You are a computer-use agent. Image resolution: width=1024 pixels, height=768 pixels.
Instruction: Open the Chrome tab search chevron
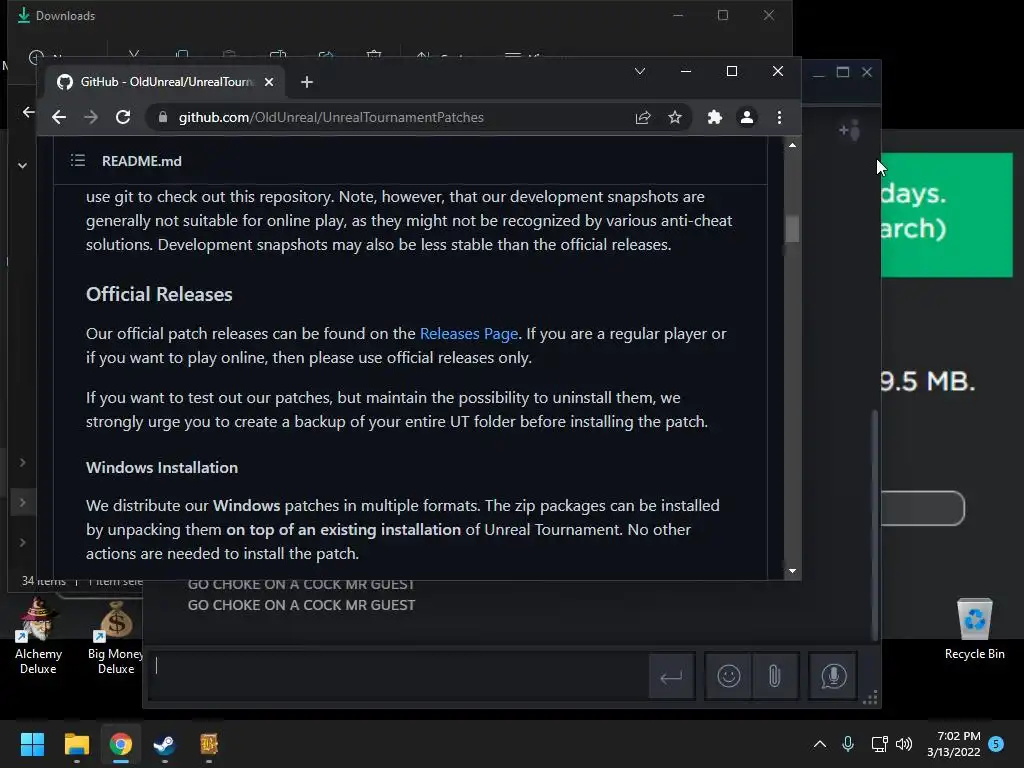pos(640,71)
